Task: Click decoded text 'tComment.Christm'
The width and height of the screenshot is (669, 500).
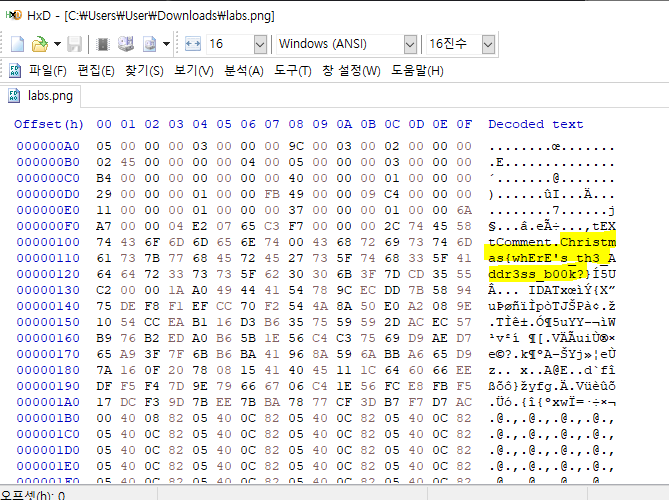Action: pos(552,242)
